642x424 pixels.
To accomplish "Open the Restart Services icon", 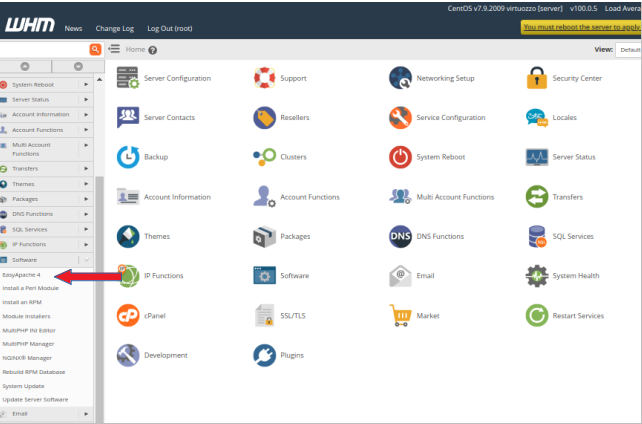I will pyautogui.click(x=536, y=316).
